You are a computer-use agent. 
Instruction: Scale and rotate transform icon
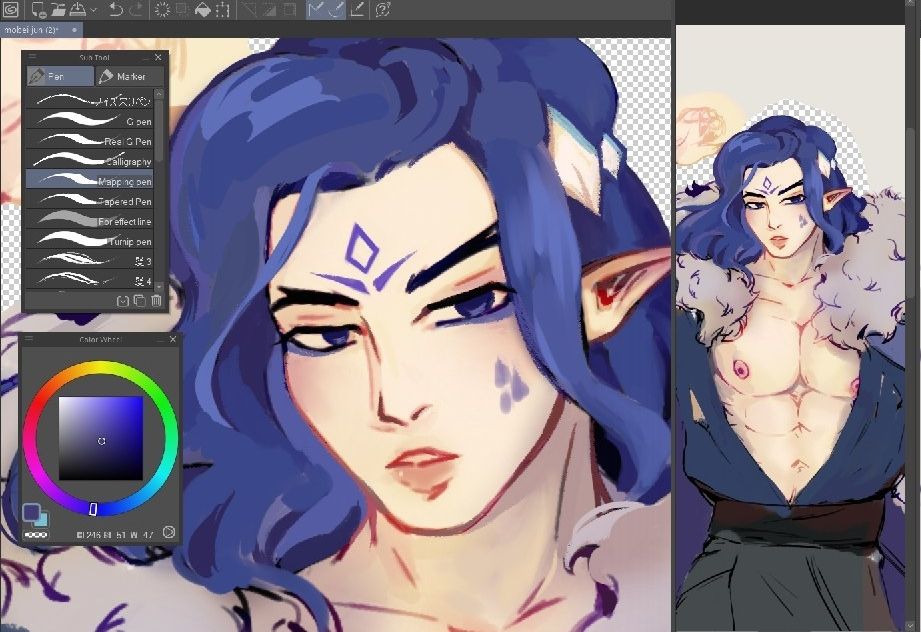(223, 9)
